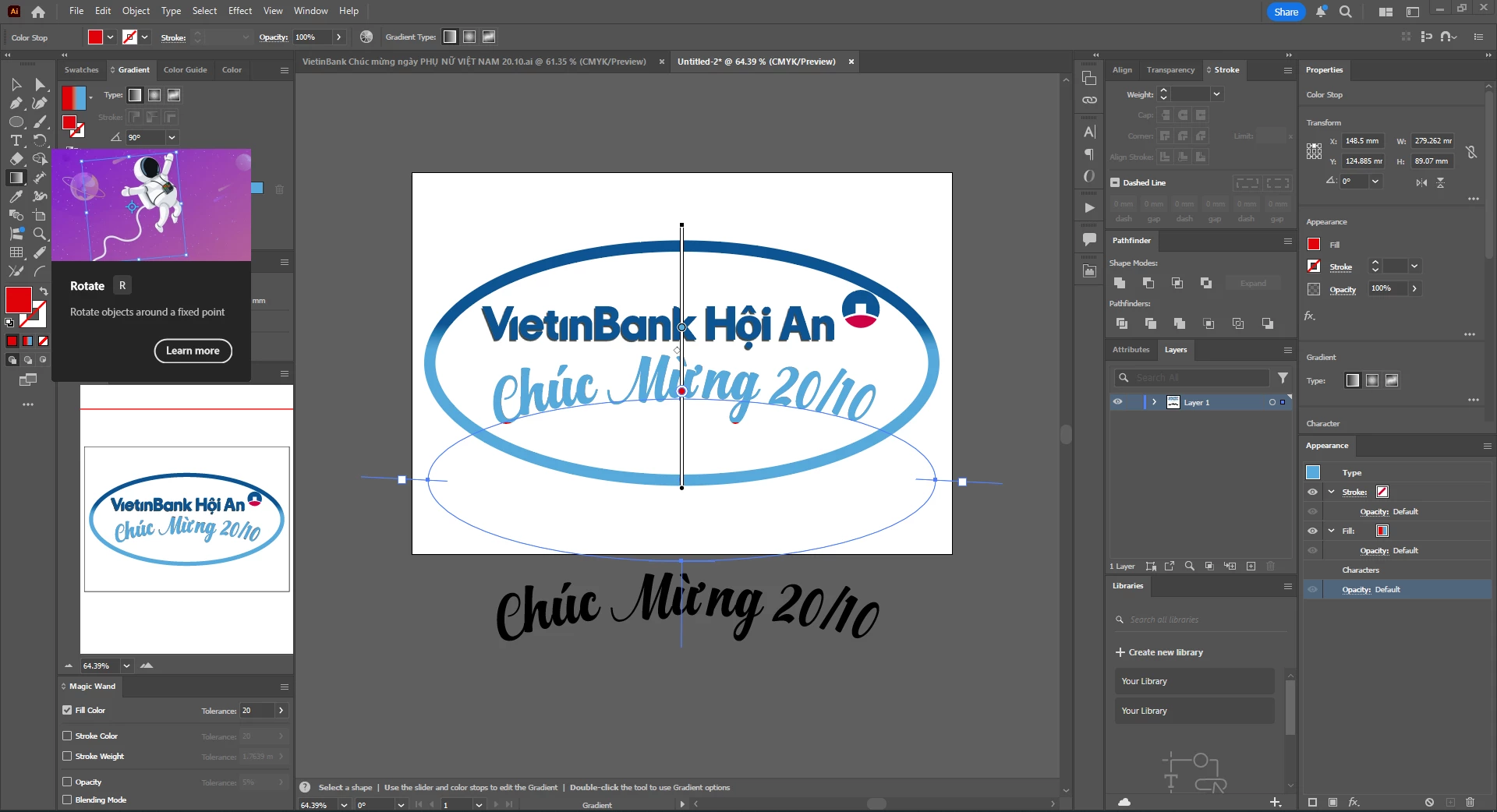Click Exclude shape mode icon
The height and width of the screenshot is (812, 1497).
tap(1206, 283)
